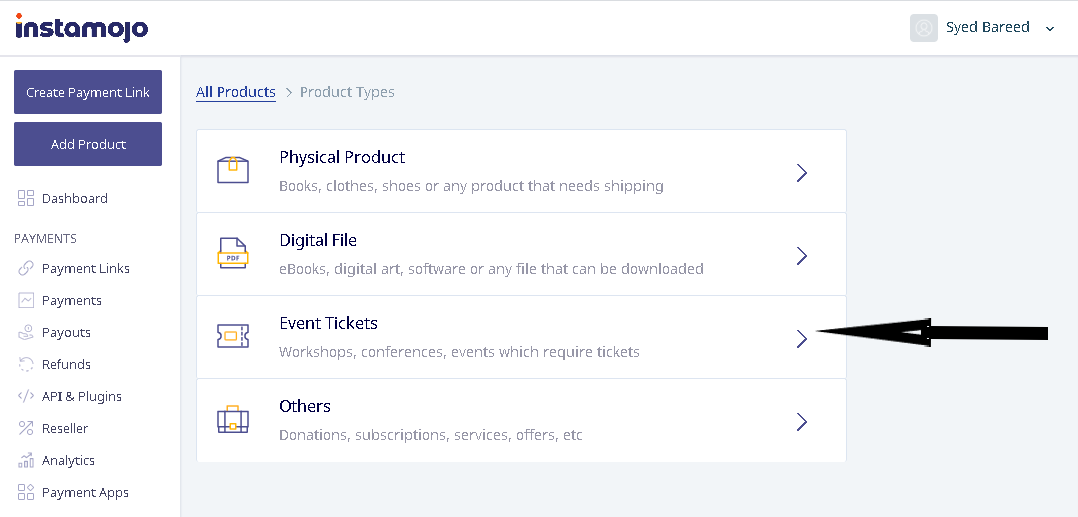This screenshot has width=1078, height=517.
Task: Click the Event Tickets ticket icon
Action: (x=232, y=336)
